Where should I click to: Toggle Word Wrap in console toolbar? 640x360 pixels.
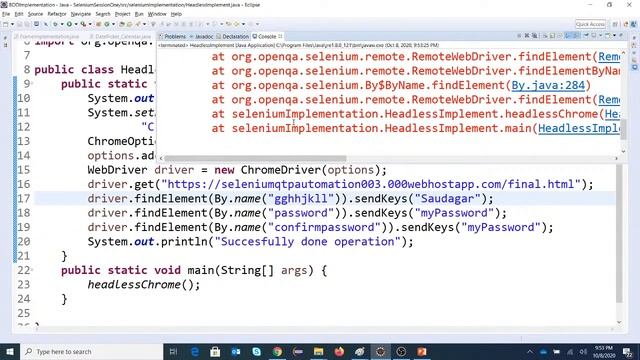(560, 36)
